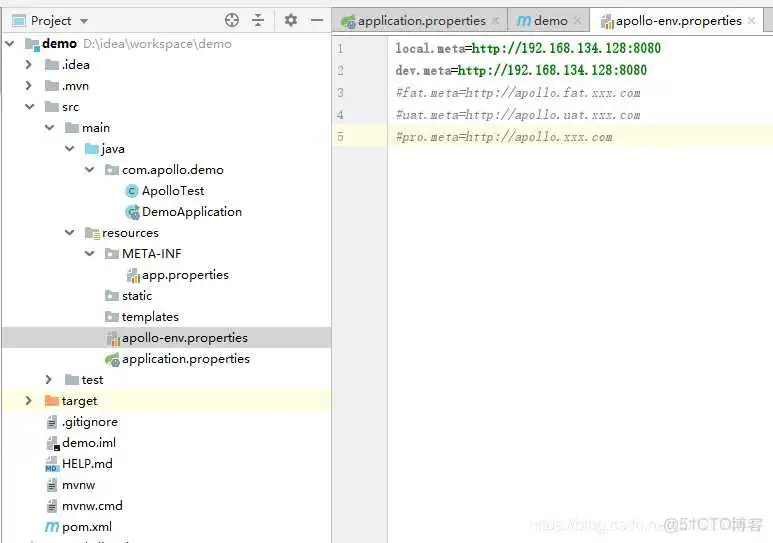This screenshot has height=543, width=773.
Task: Click the resources folder icon
Action: click(92, 233)
